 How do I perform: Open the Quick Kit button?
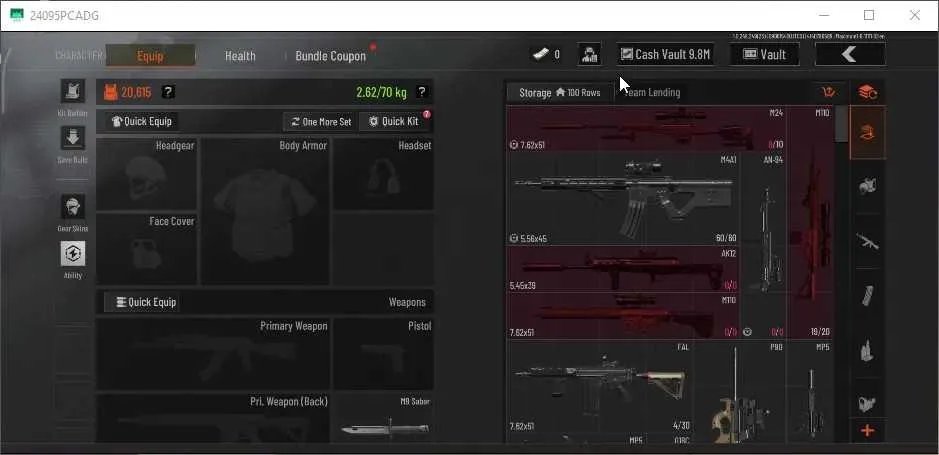(x=393, y=122)
